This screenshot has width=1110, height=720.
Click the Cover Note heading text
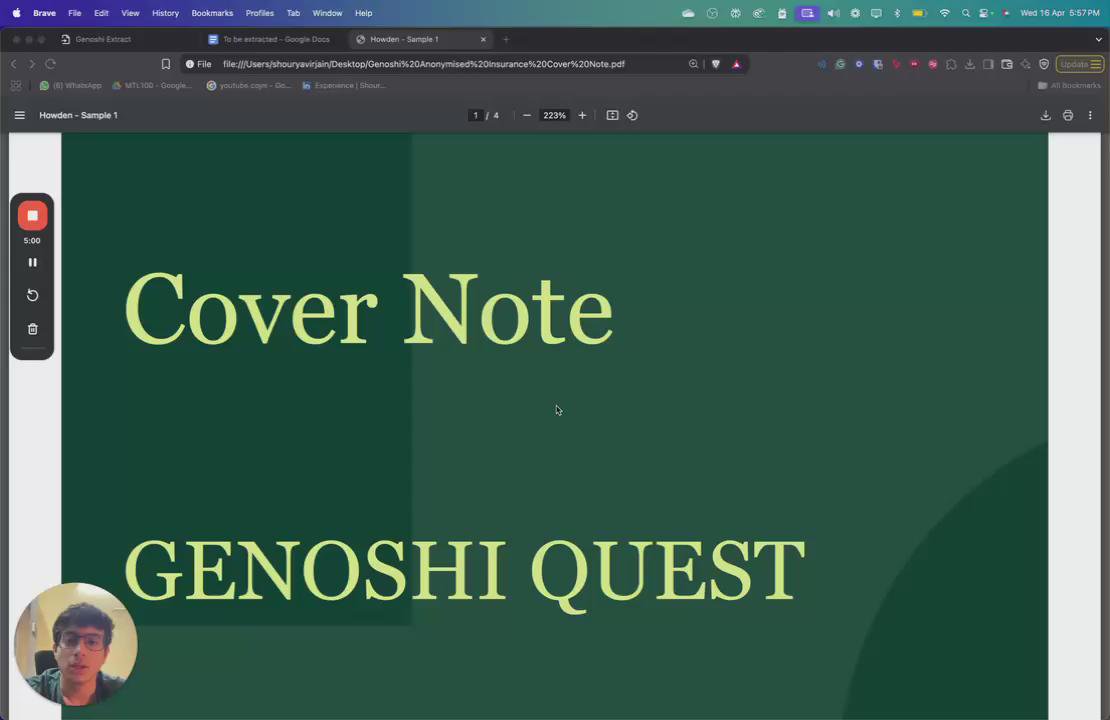click(368, 309)
